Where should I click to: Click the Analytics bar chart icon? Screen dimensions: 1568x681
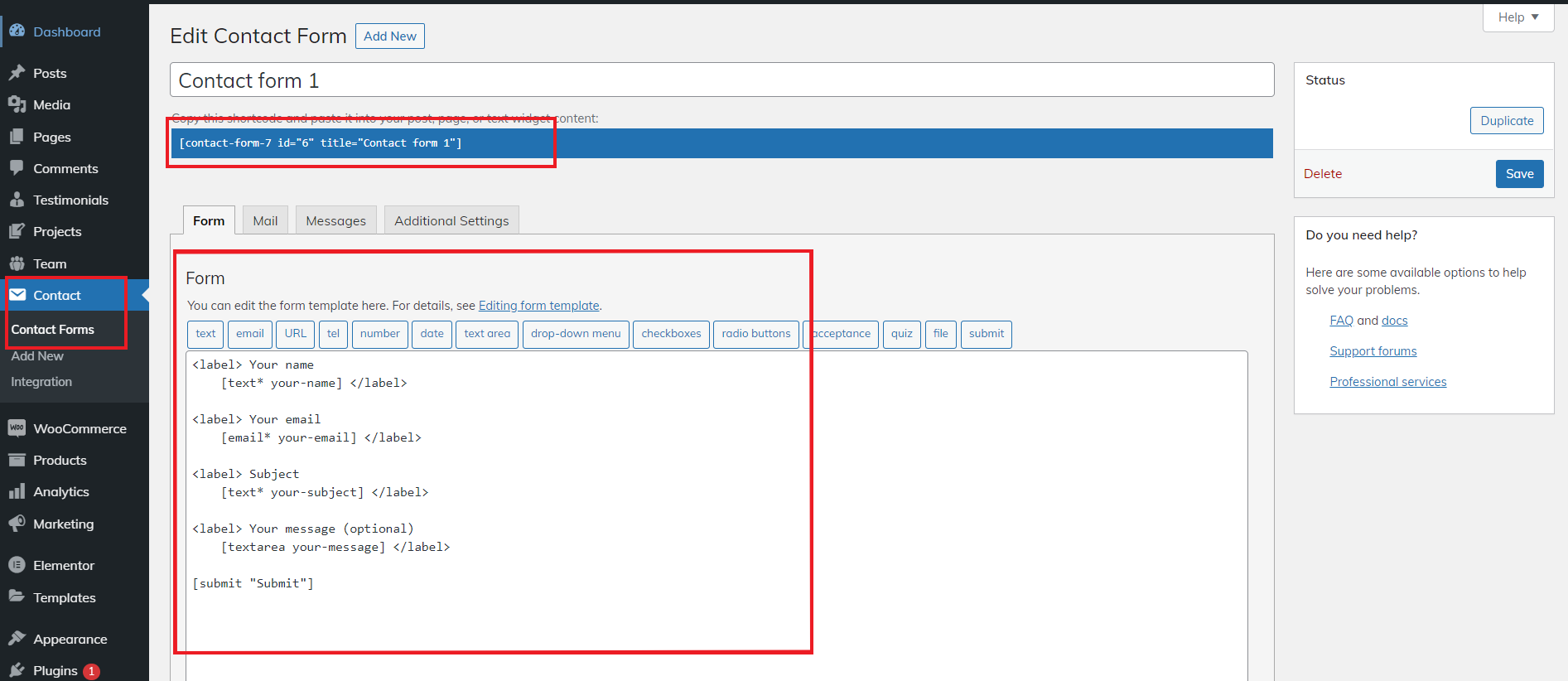pyautogui.click(x=17, y=491)
